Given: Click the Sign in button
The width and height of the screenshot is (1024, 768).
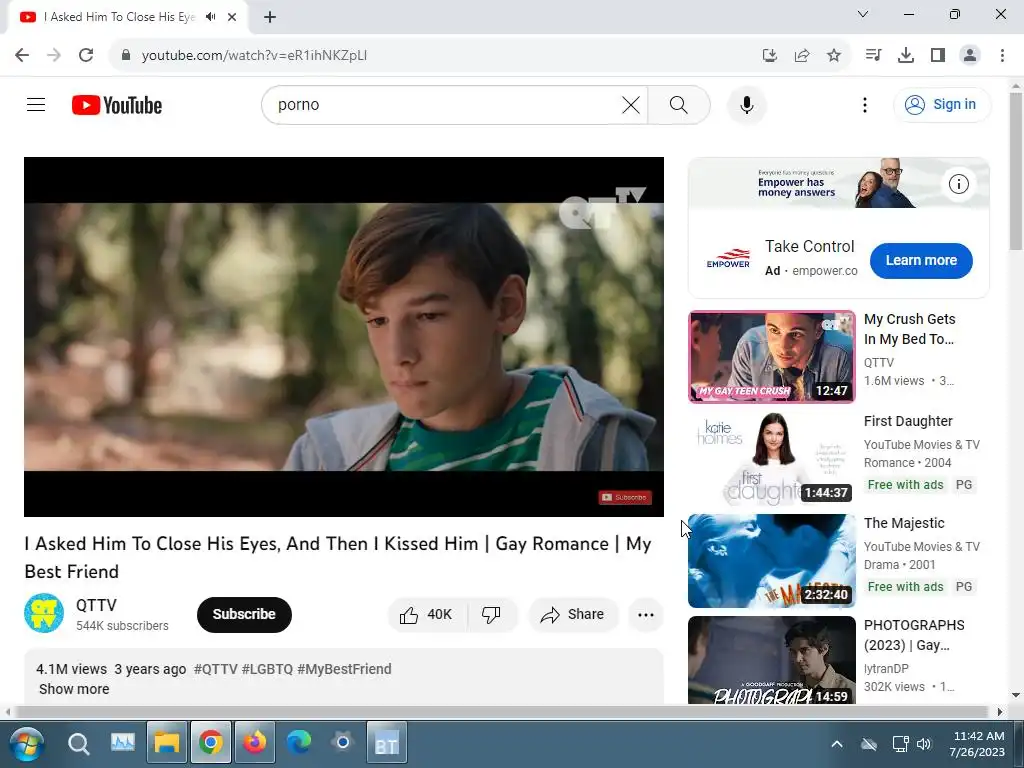Looking at the screenshot, I should click(x=942, y=104).
